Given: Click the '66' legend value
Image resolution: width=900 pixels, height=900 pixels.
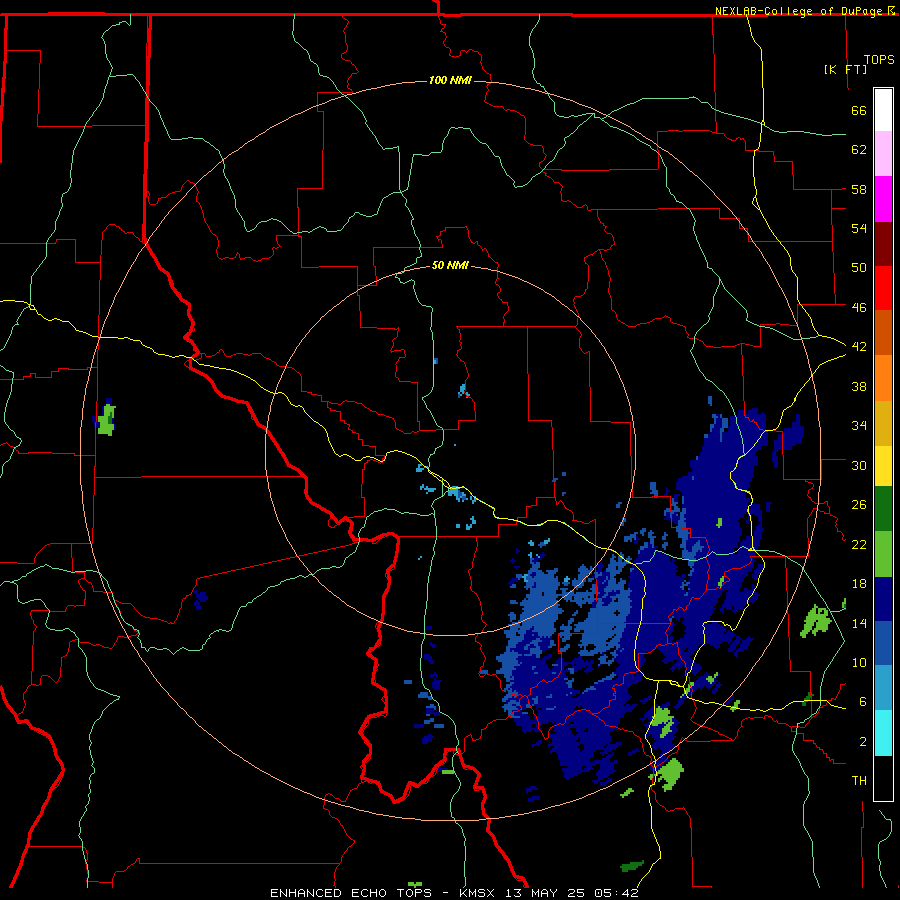Looking at the screenshot, I should click(859, 110).
